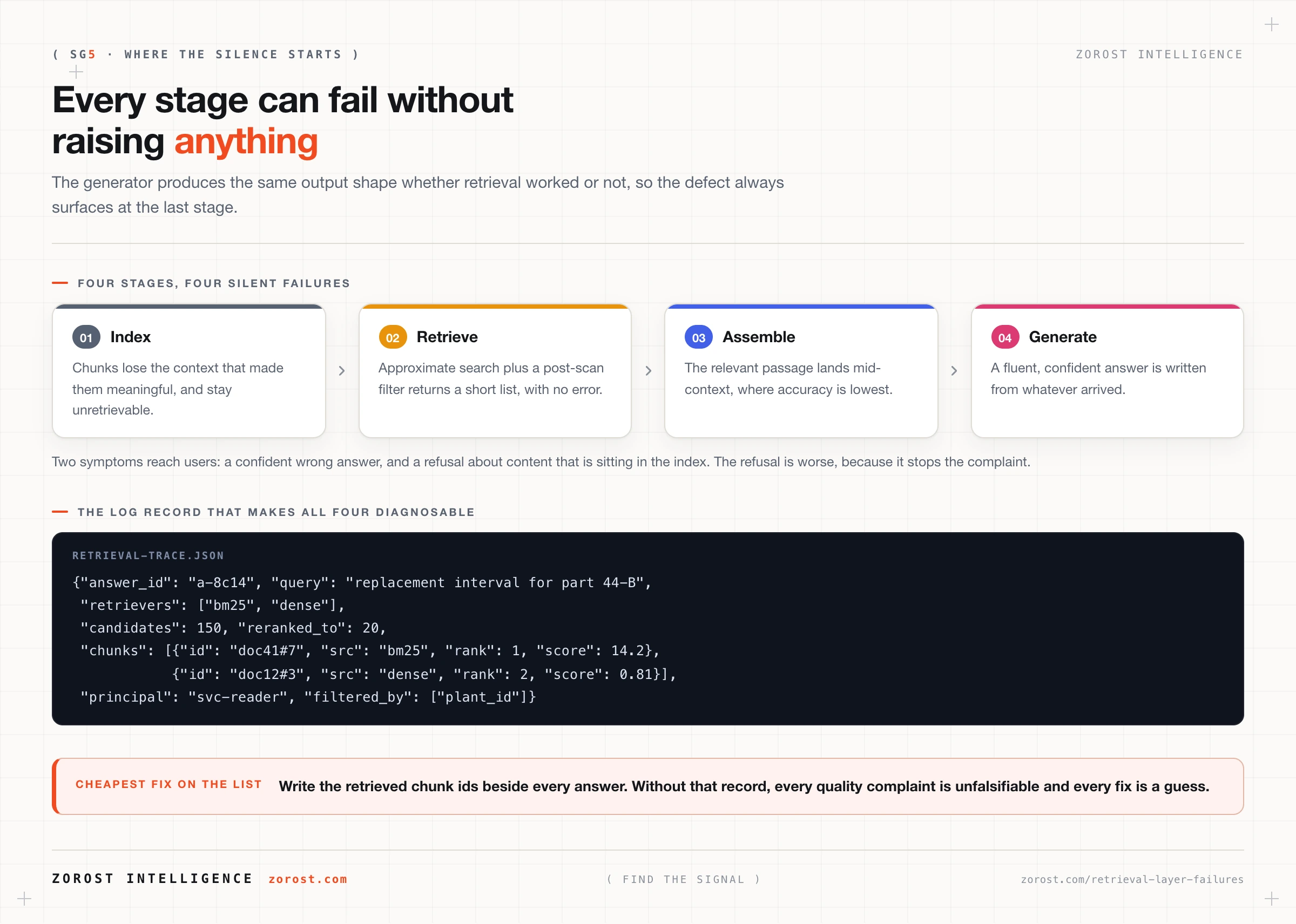Click the plus crosshair below the SG5 label
Screen dimensions: 1296x924
pos(76,72)
